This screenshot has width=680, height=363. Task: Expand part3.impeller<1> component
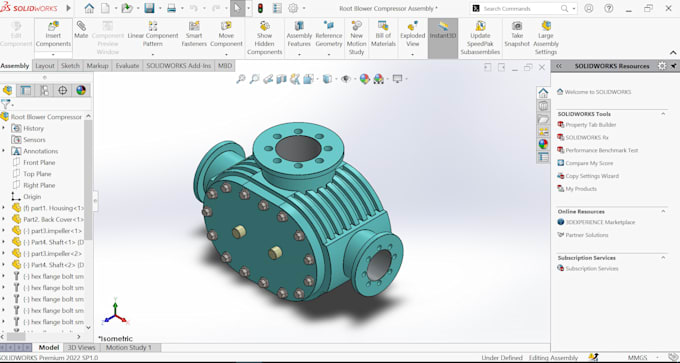(3, 230)
